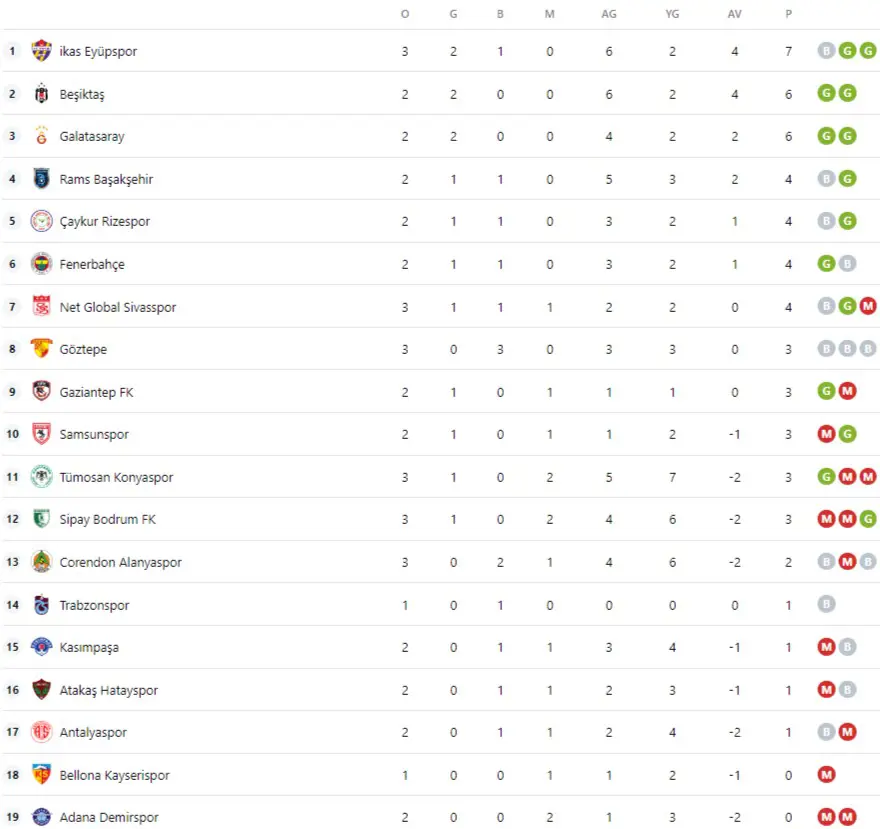Viewport: 880px width, 829px height.
Task: Click Gaziantep FK's green G form badge
Action: coord(826,392)
